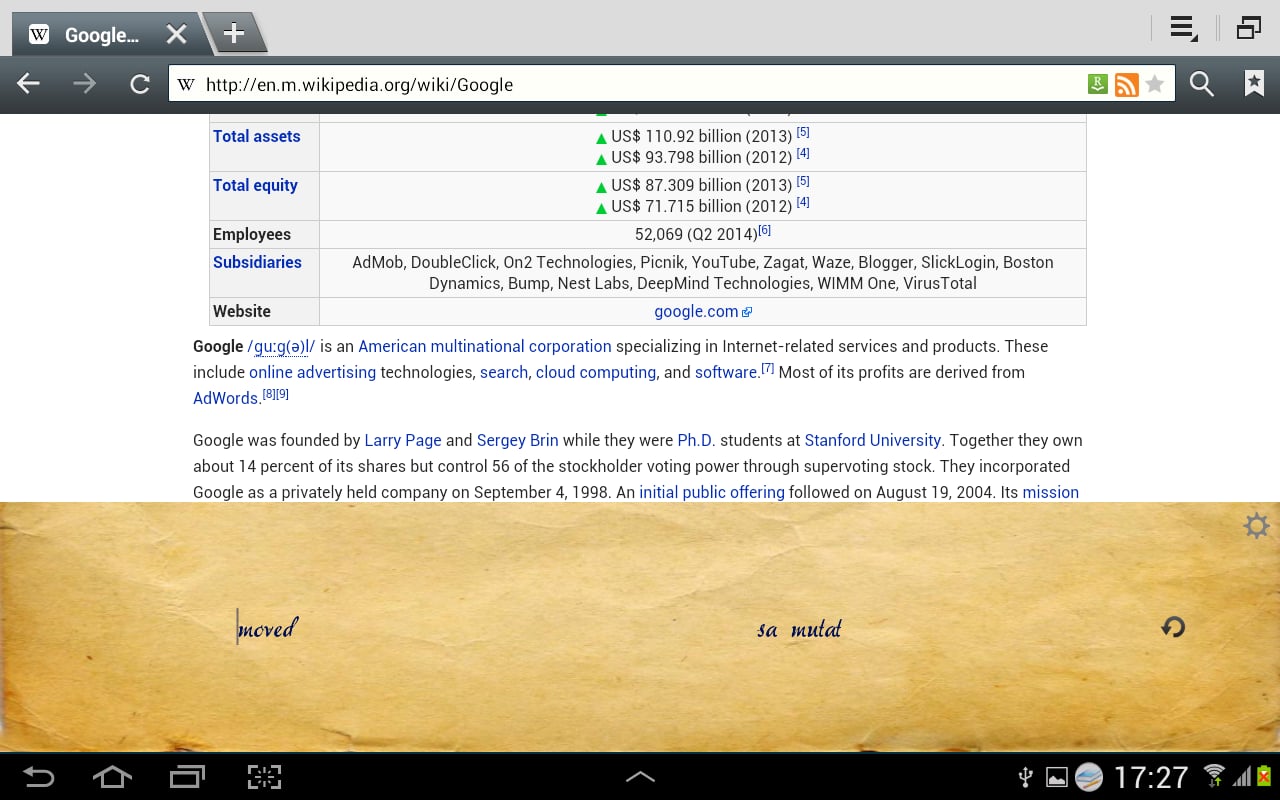Tap the USB connection status icon
The image size is (1280, 800).
click(1025, 777)
